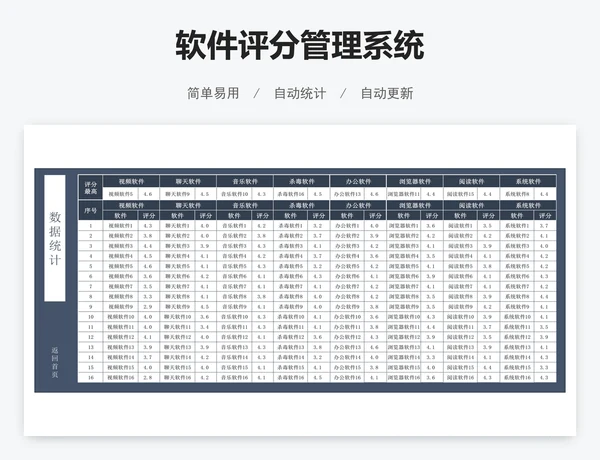Select 浏览器软件11 in the 评分最高 row
The width and height of the screenshot is (600, 460).
404,194
